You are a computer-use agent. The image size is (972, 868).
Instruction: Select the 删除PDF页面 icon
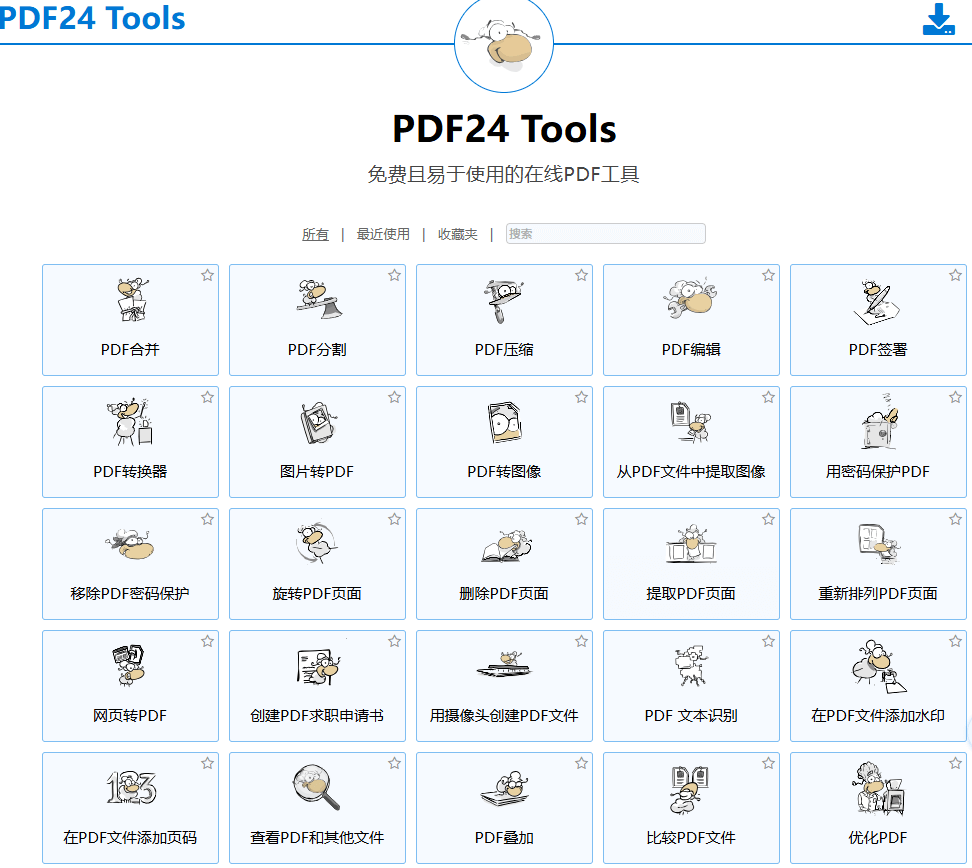[x=506, y=546]
